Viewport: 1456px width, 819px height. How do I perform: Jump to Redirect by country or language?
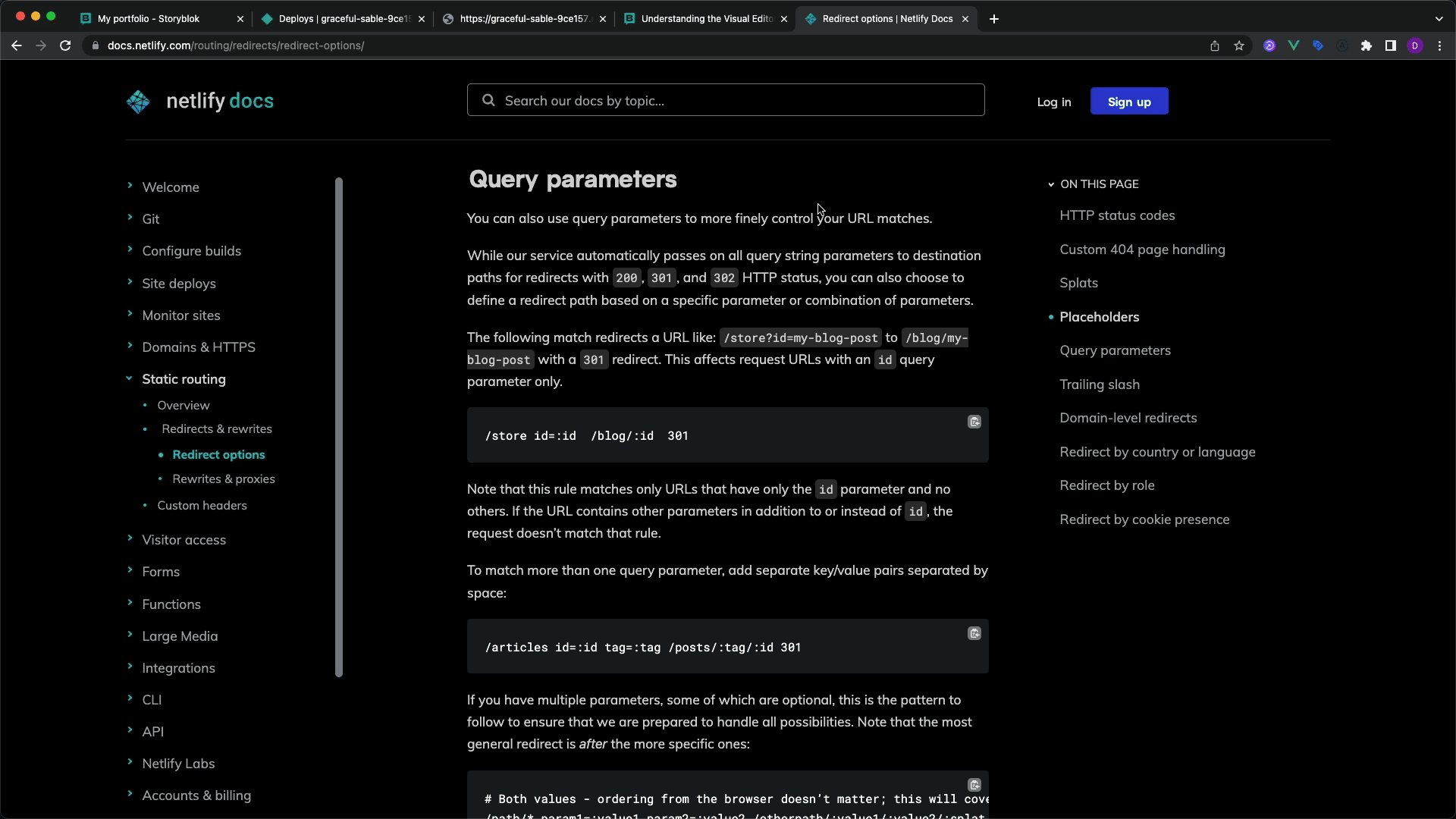(1157, 452)
